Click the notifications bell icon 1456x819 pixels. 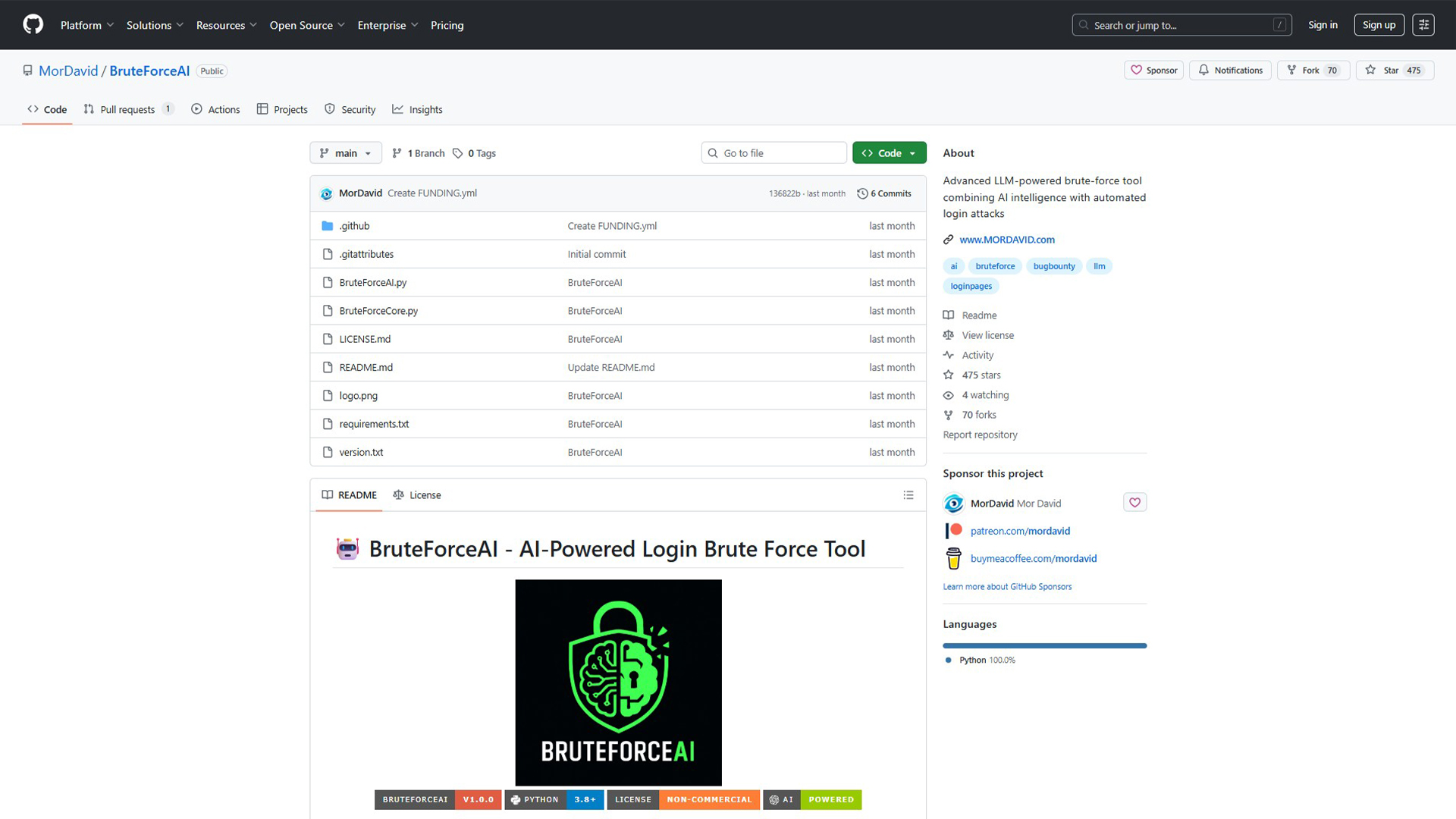[1204, 70]
